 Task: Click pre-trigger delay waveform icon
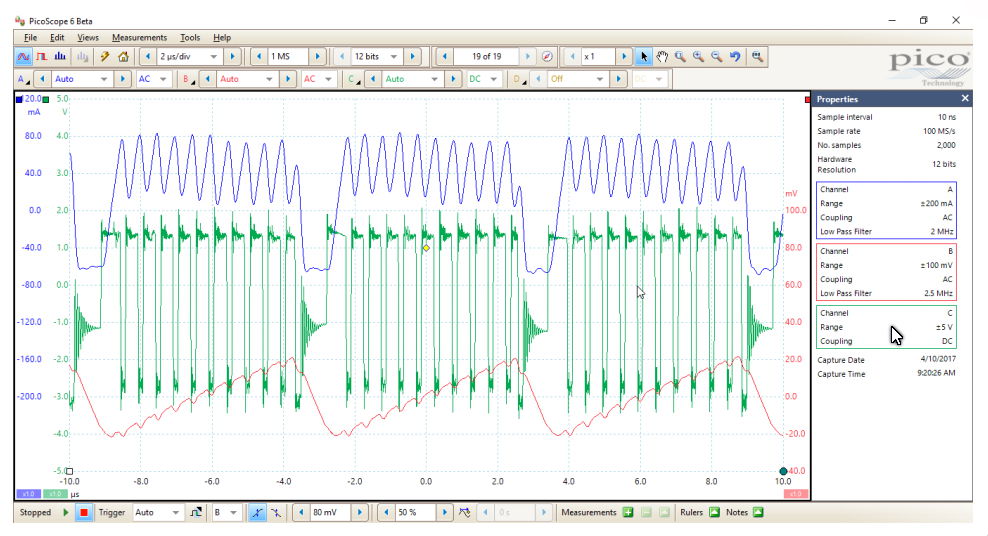[464, 513]
